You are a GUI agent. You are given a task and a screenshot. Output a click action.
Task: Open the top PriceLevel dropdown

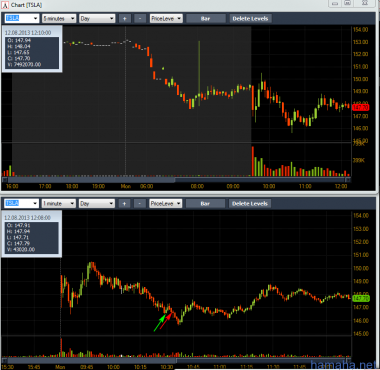[x=166, y=19]
